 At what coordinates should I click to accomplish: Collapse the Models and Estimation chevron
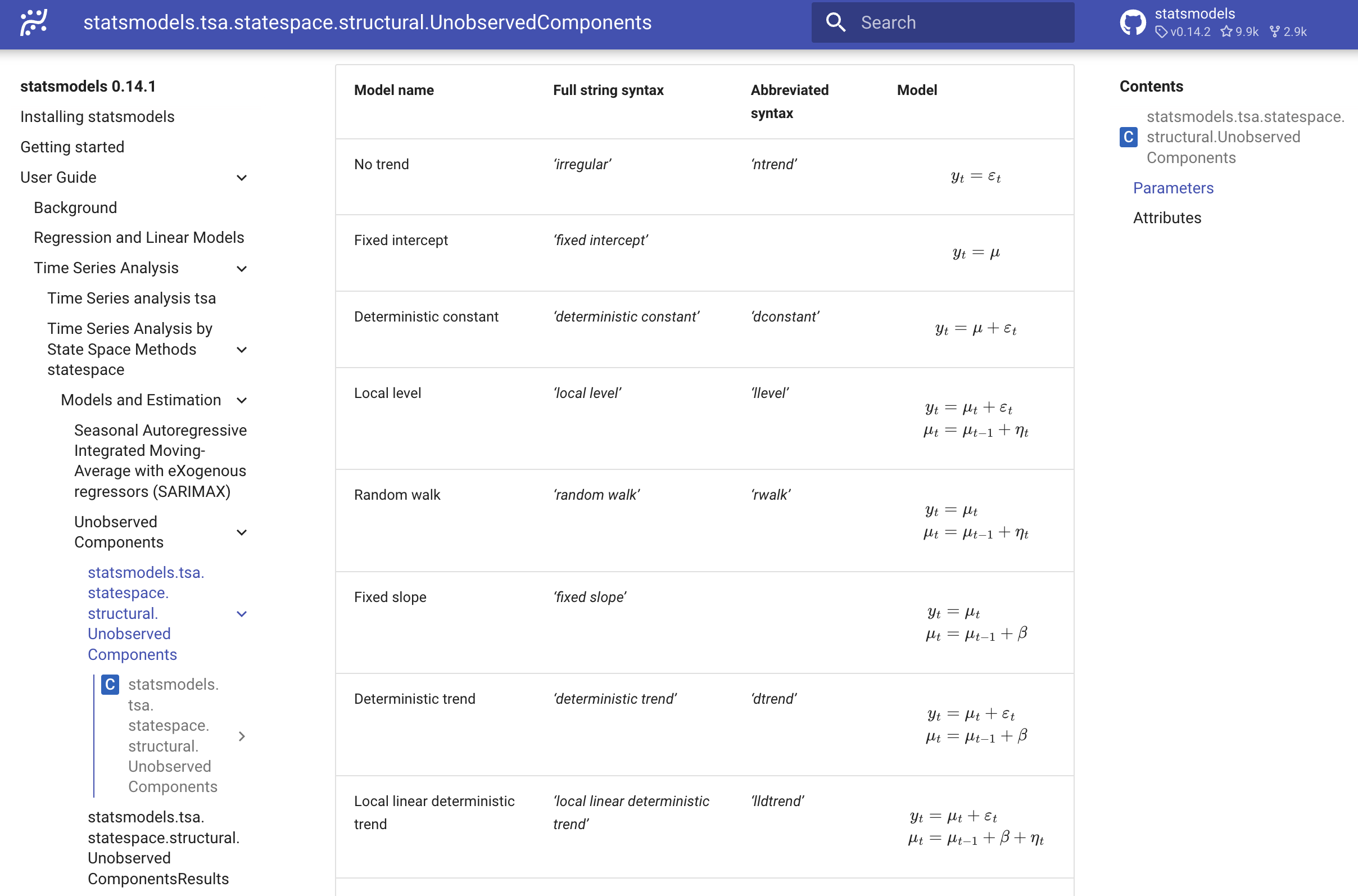point(242,401)
